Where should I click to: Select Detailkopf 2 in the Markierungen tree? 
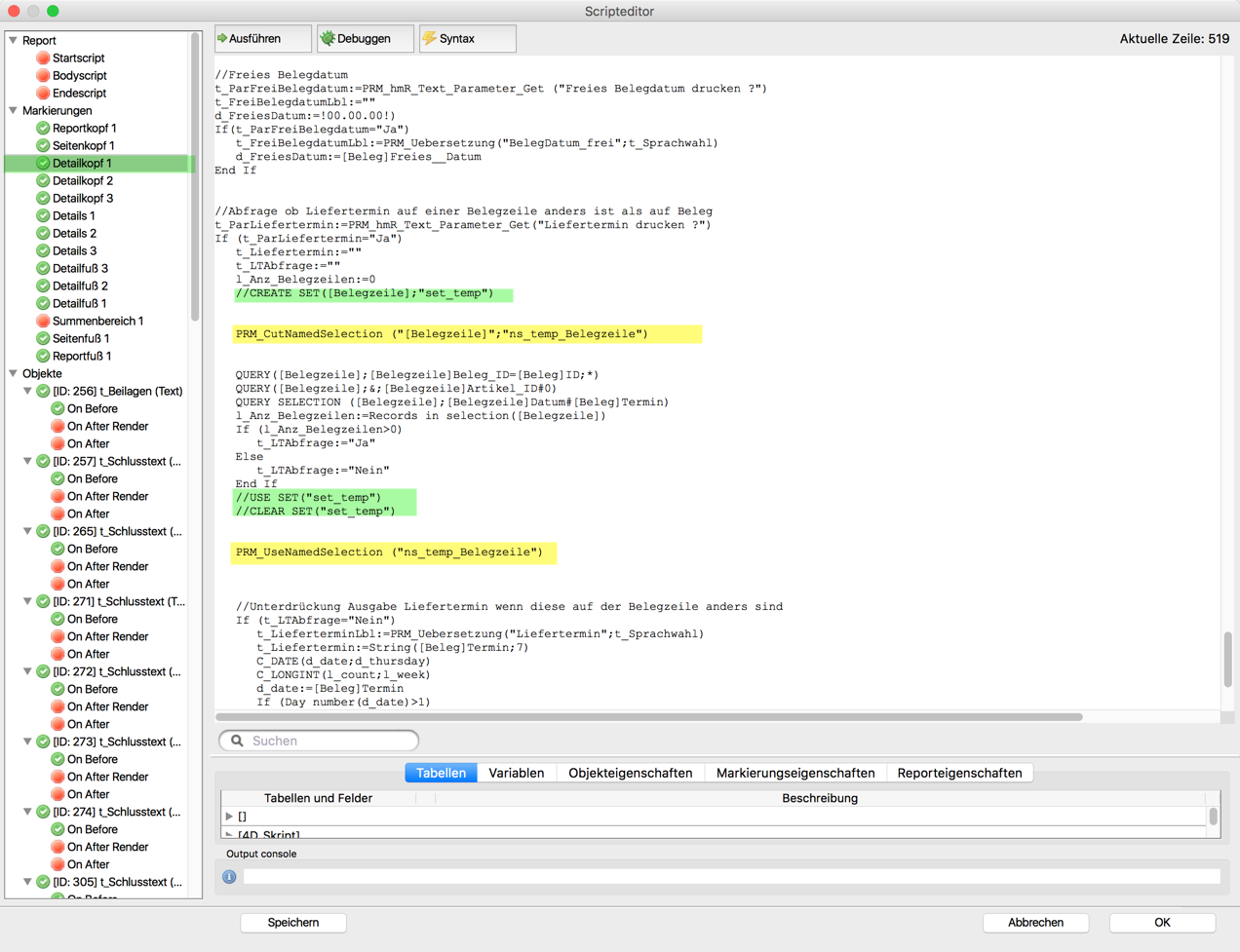point(83,181)
